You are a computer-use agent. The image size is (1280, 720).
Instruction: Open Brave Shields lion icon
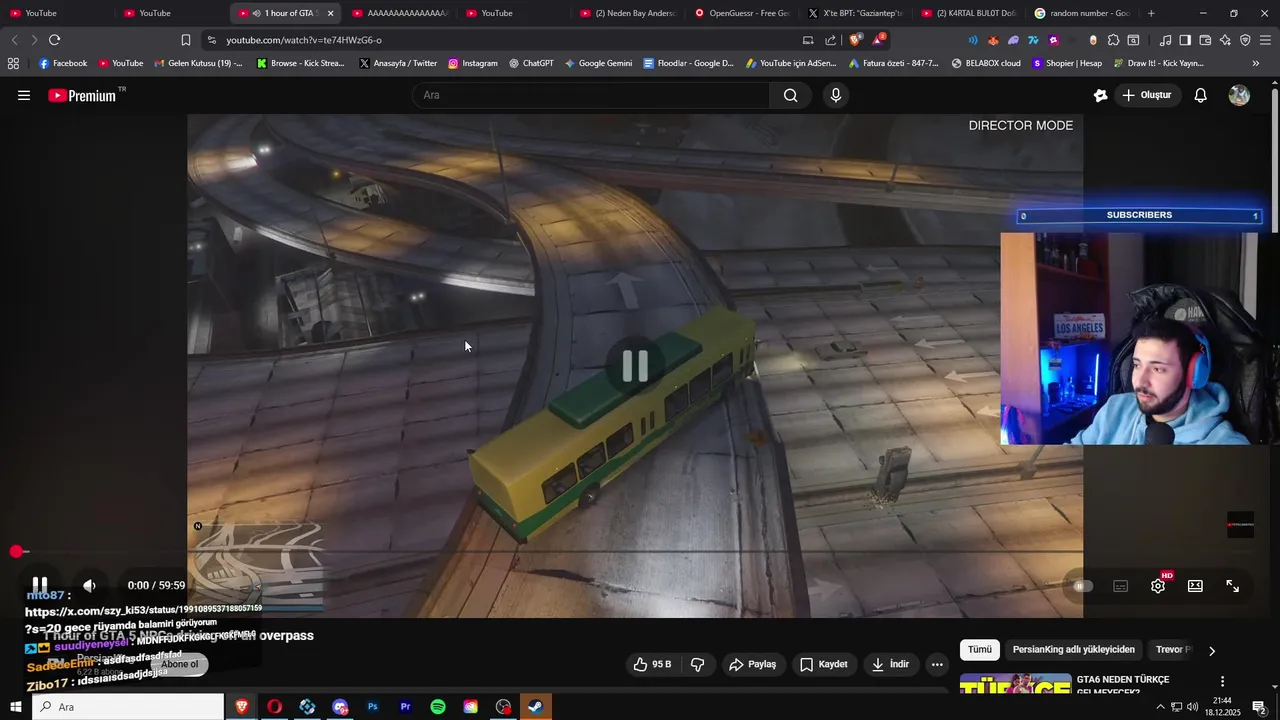(x=855, y=40)
